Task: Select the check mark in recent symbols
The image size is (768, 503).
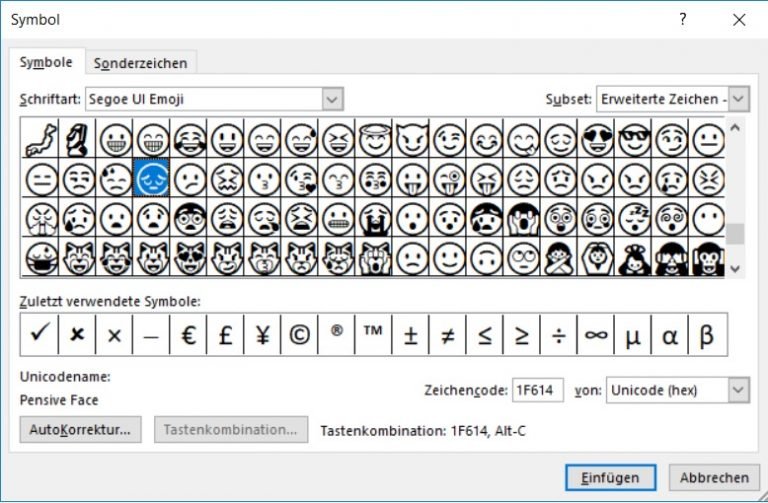Action: (x=39, y=335)
